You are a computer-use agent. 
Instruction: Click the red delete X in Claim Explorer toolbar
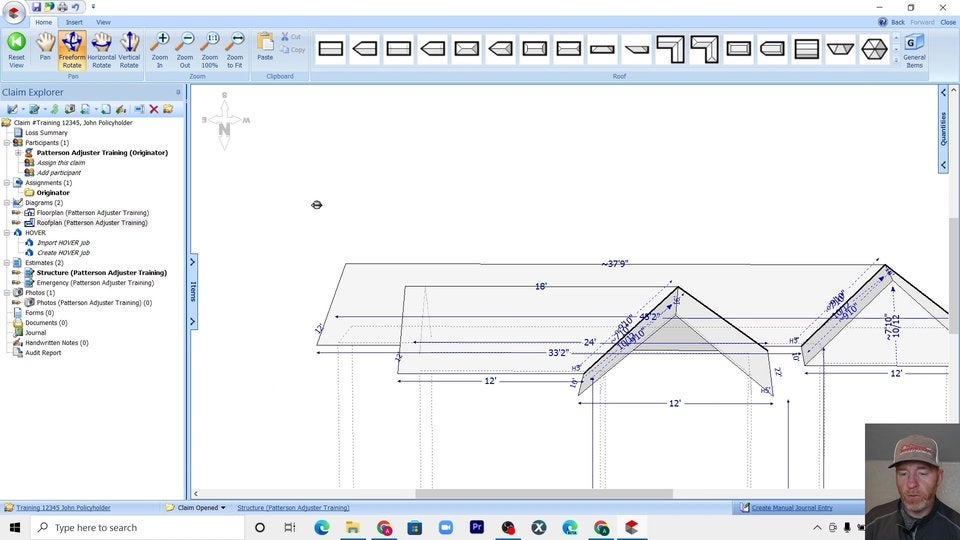(x=154, y=109)
